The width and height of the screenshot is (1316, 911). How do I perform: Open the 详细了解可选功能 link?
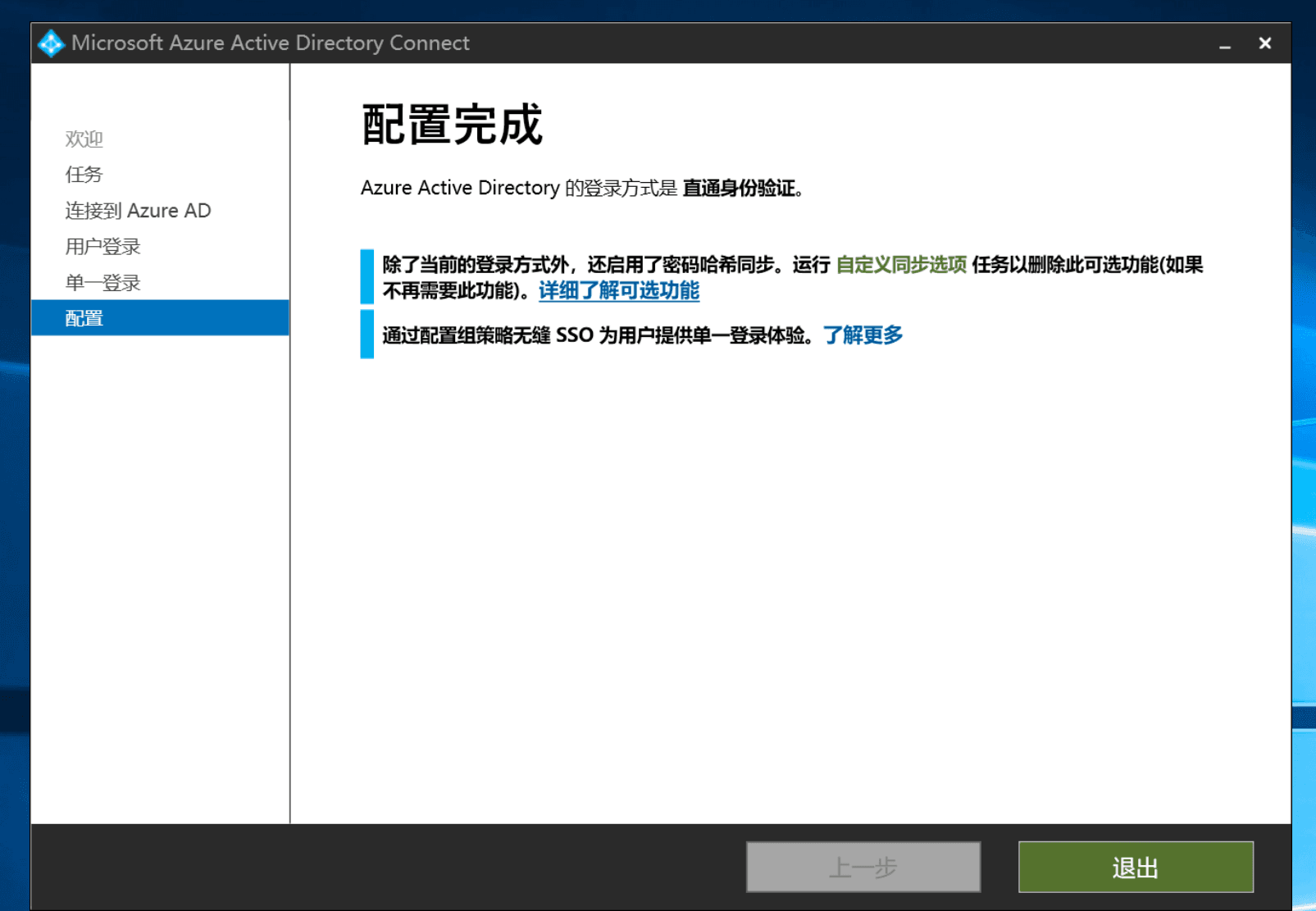point(618,290)
